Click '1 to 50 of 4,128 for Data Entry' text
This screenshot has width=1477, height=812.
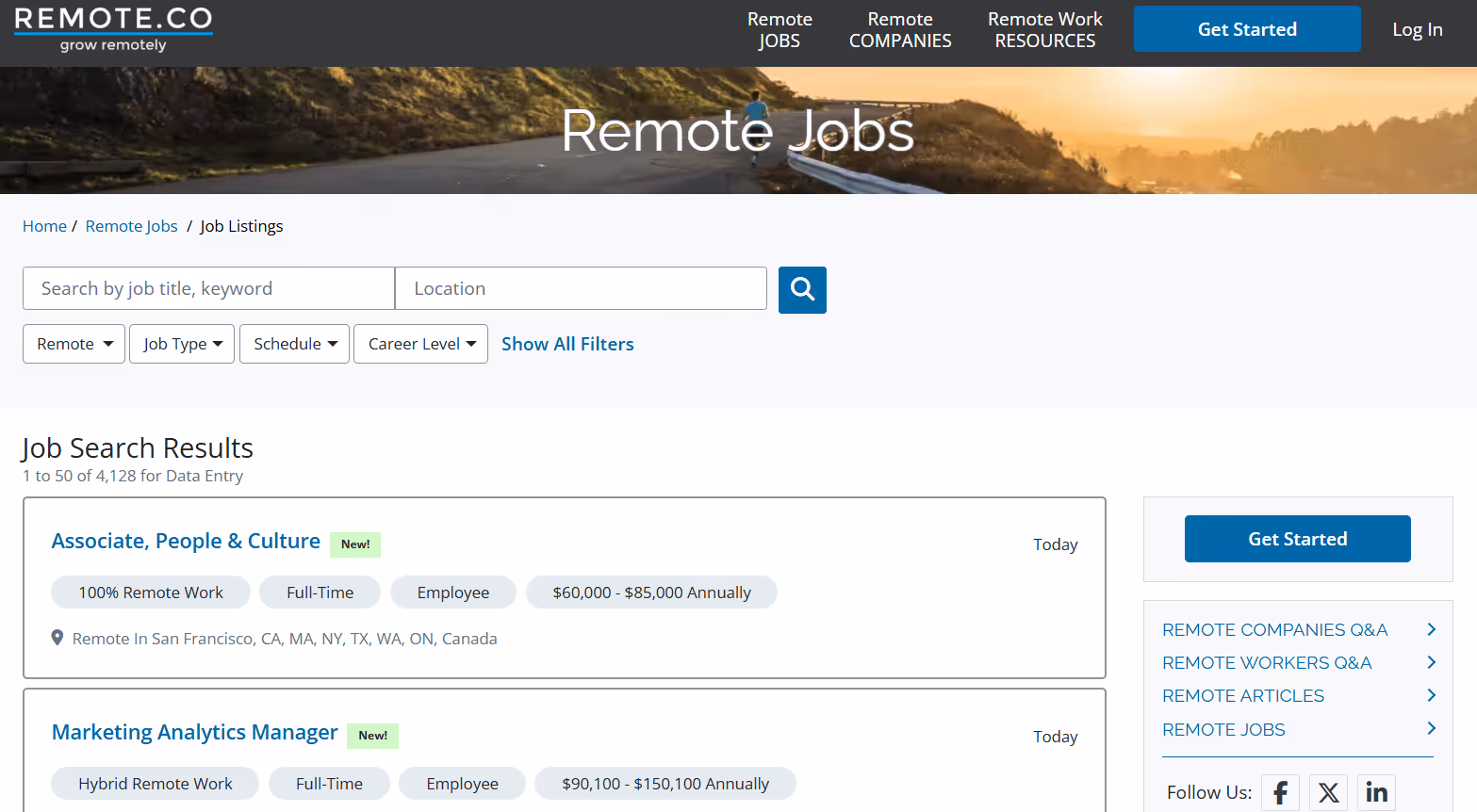(x=133, y=476)
